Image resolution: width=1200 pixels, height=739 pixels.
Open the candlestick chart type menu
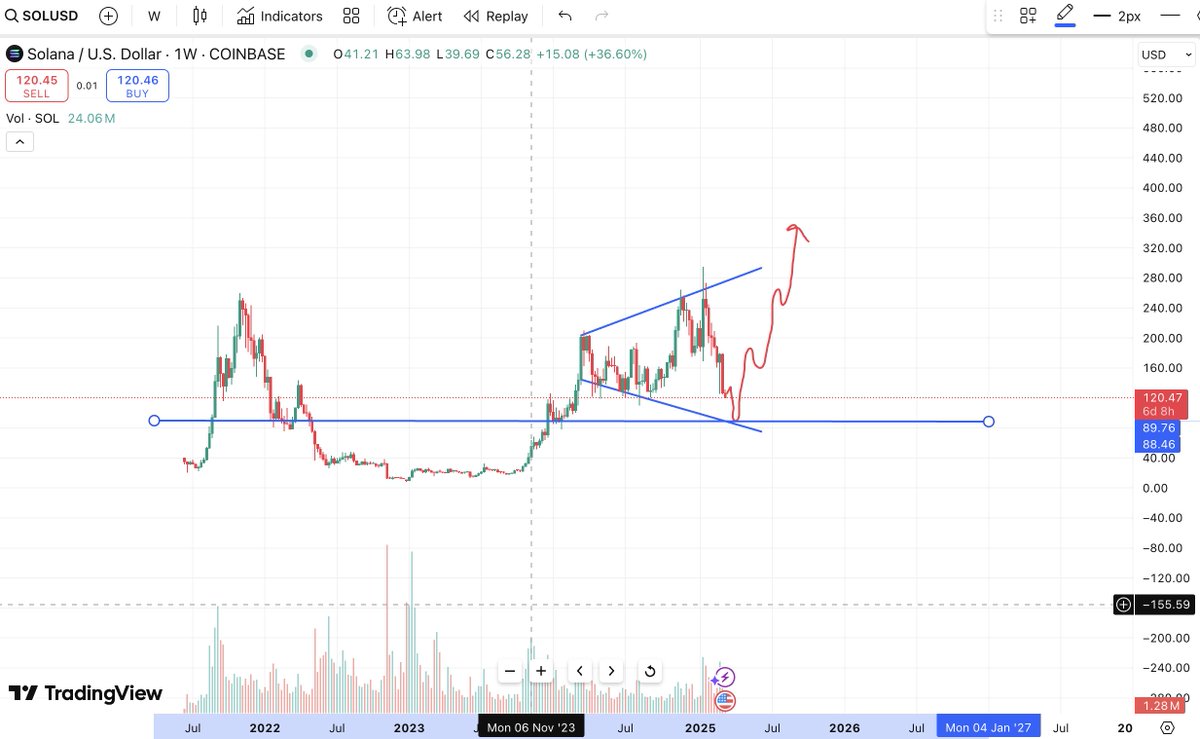(200, 16)
